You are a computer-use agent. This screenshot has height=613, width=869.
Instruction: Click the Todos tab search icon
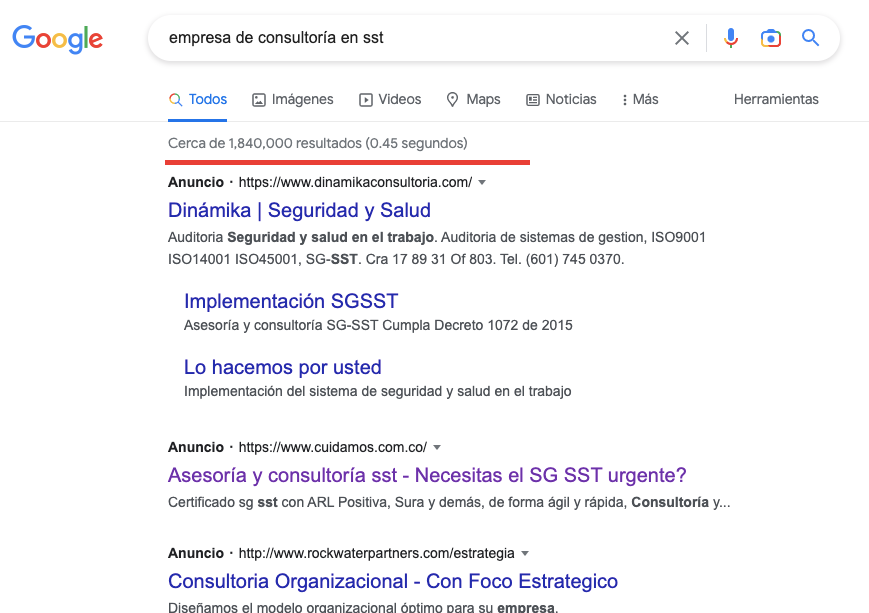[x=175, y=100]
